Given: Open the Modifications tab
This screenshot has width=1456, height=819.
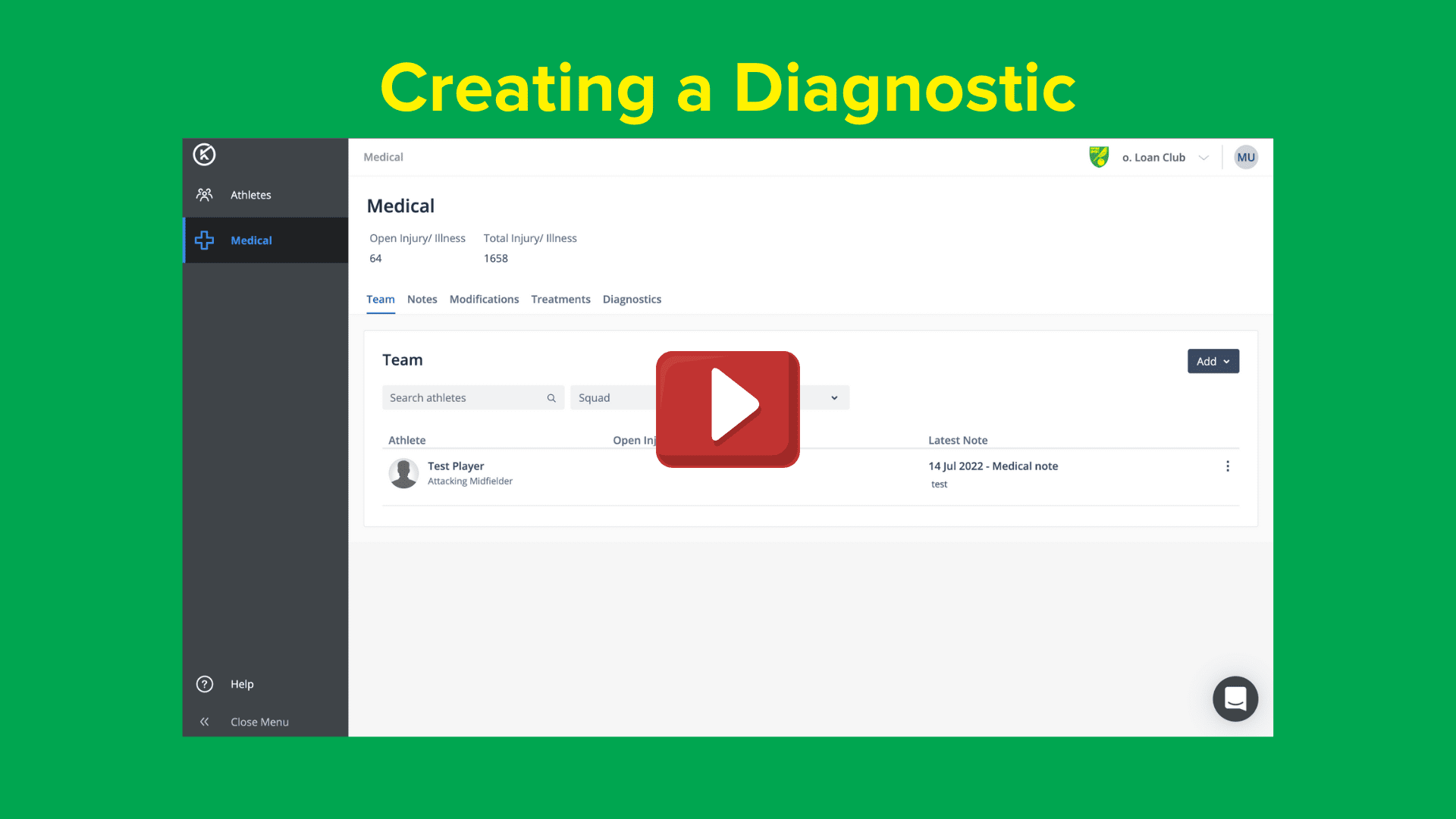Looking at the screenshot, I should coord(484,300).
